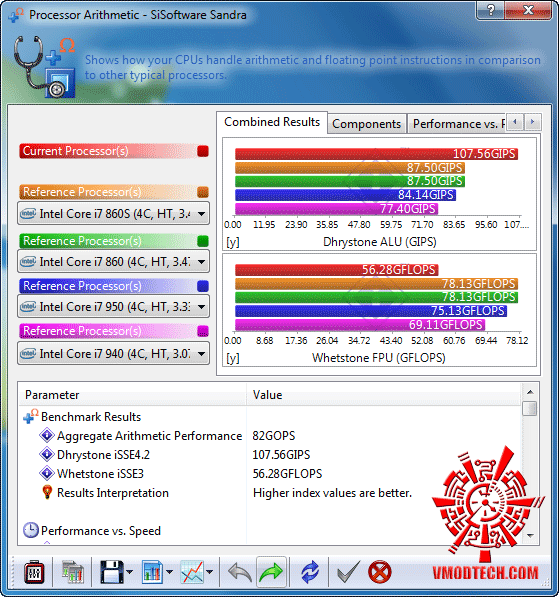The image size is (559, 597).
Task: Click the red cancel X icon
Action: (x=379, y=571)
